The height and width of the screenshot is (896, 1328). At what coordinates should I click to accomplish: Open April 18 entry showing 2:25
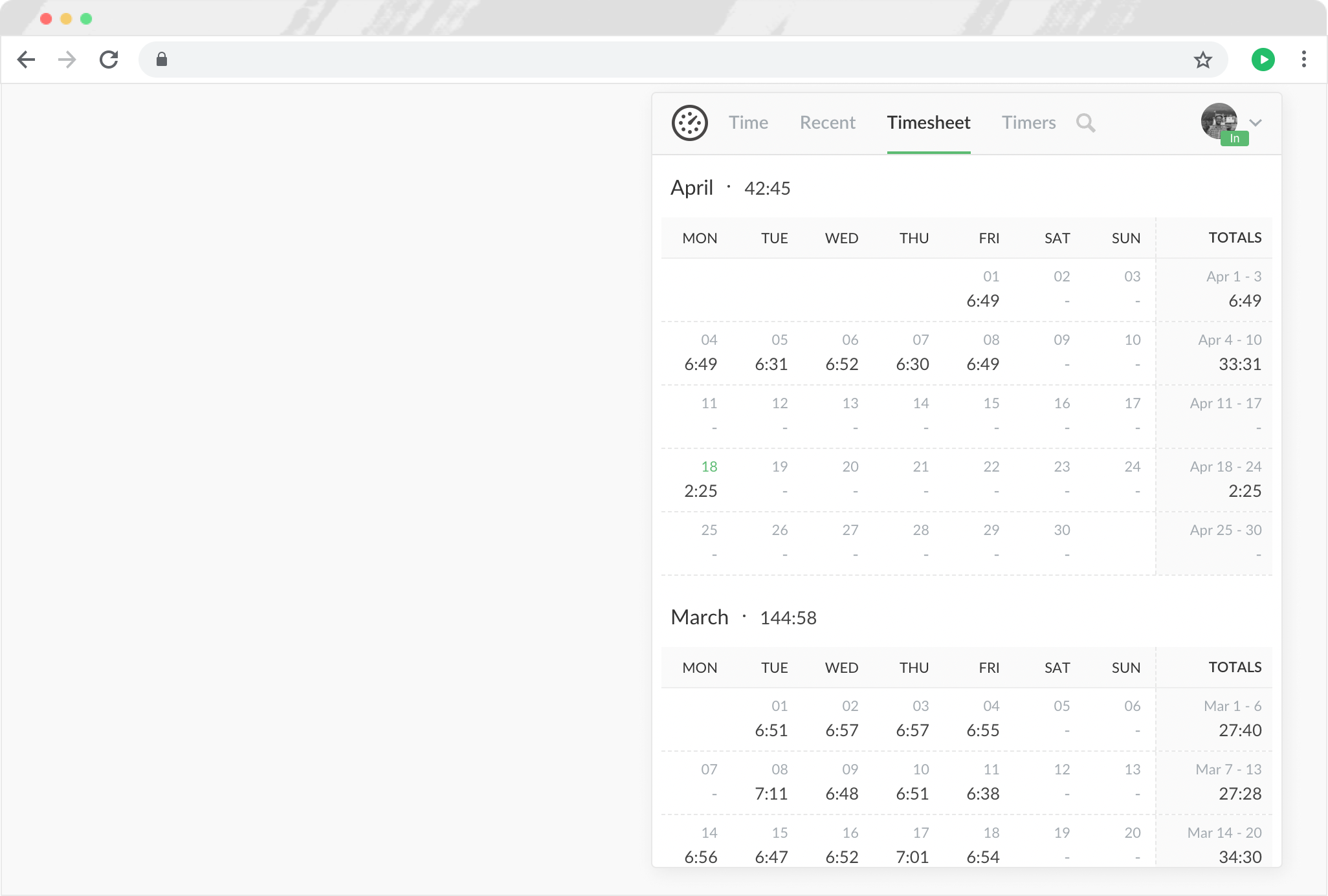click(x=701, y=490)
